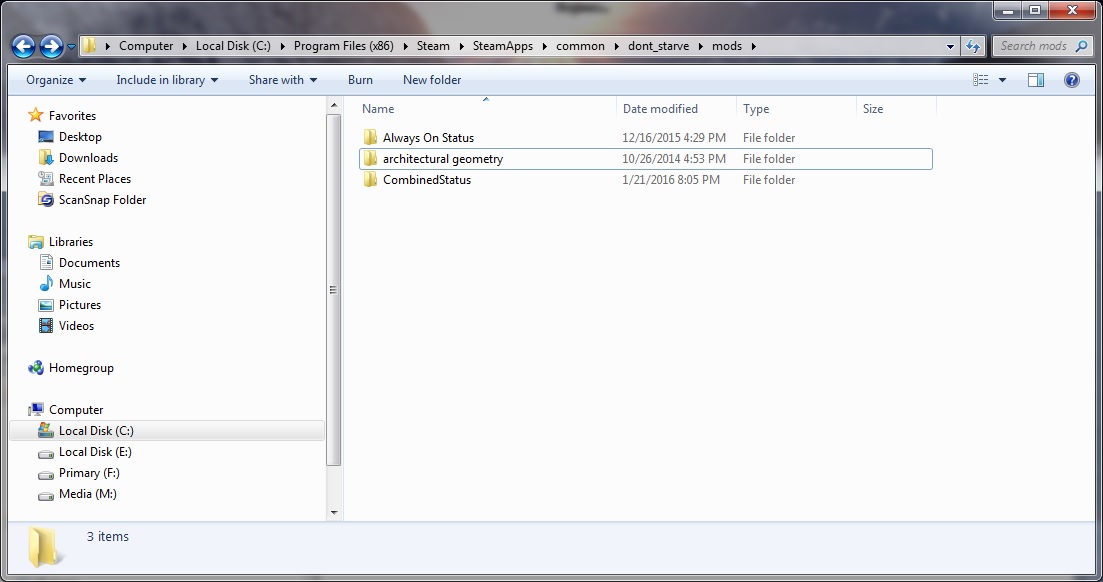Click the New folder button

pyautogui.click(x=432, y=80)
